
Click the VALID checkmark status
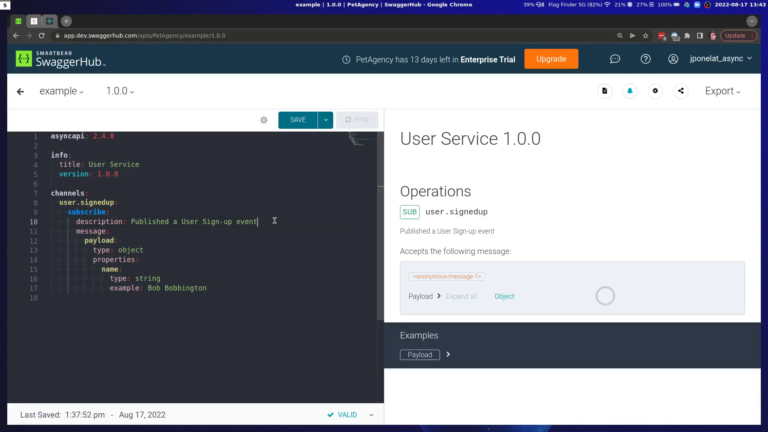point(342,415)
